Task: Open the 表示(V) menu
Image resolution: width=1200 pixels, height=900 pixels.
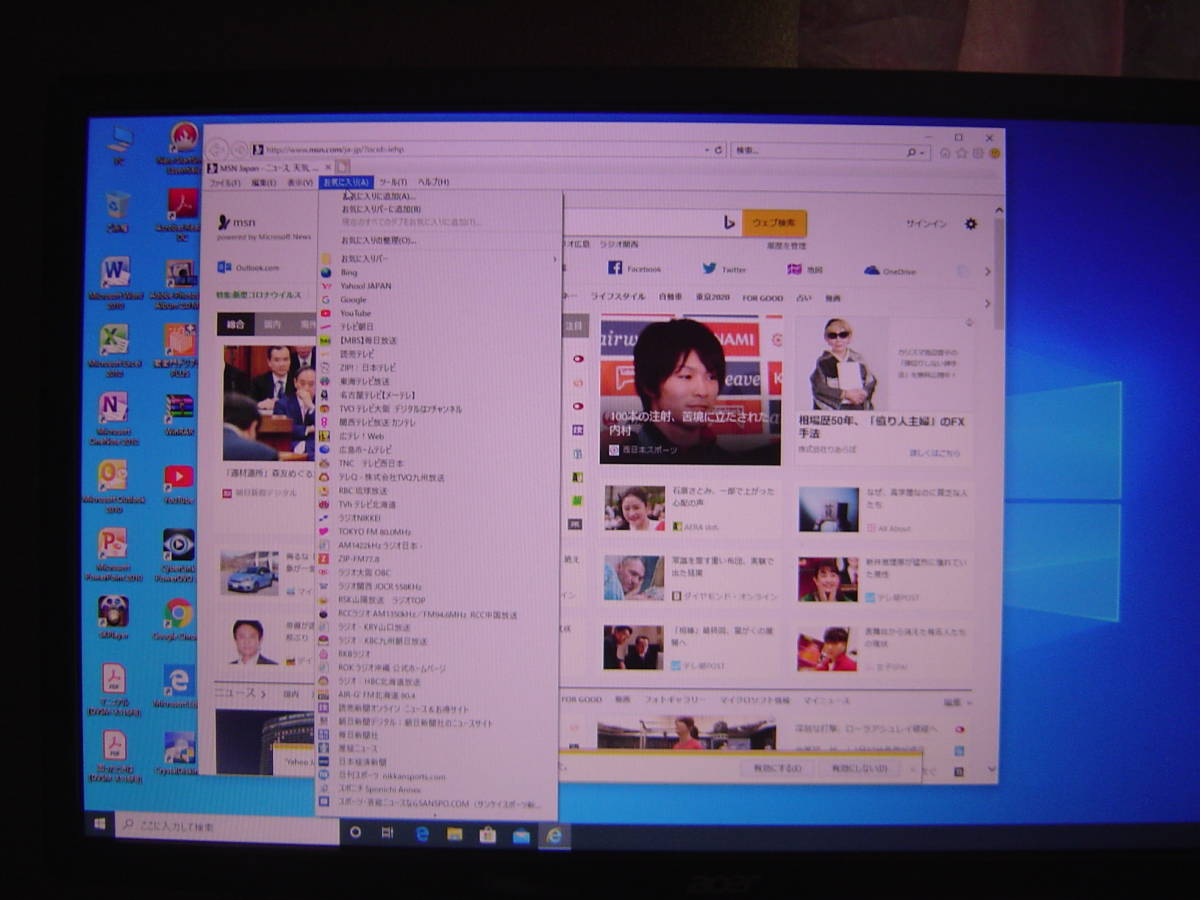Action: [300, 183]
